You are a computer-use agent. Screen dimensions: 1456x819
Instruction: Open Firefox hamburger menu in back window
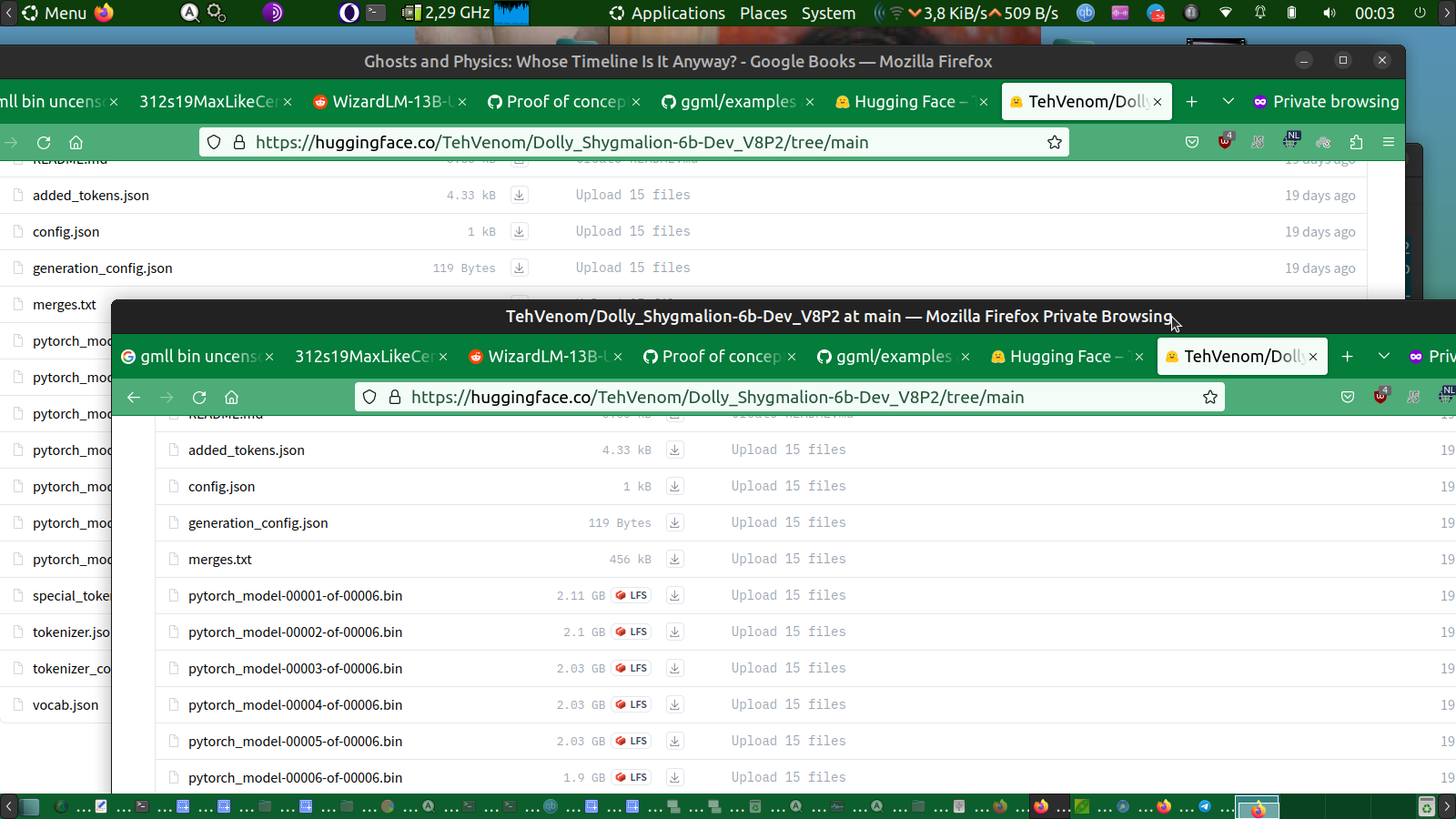coord(1388,142)
